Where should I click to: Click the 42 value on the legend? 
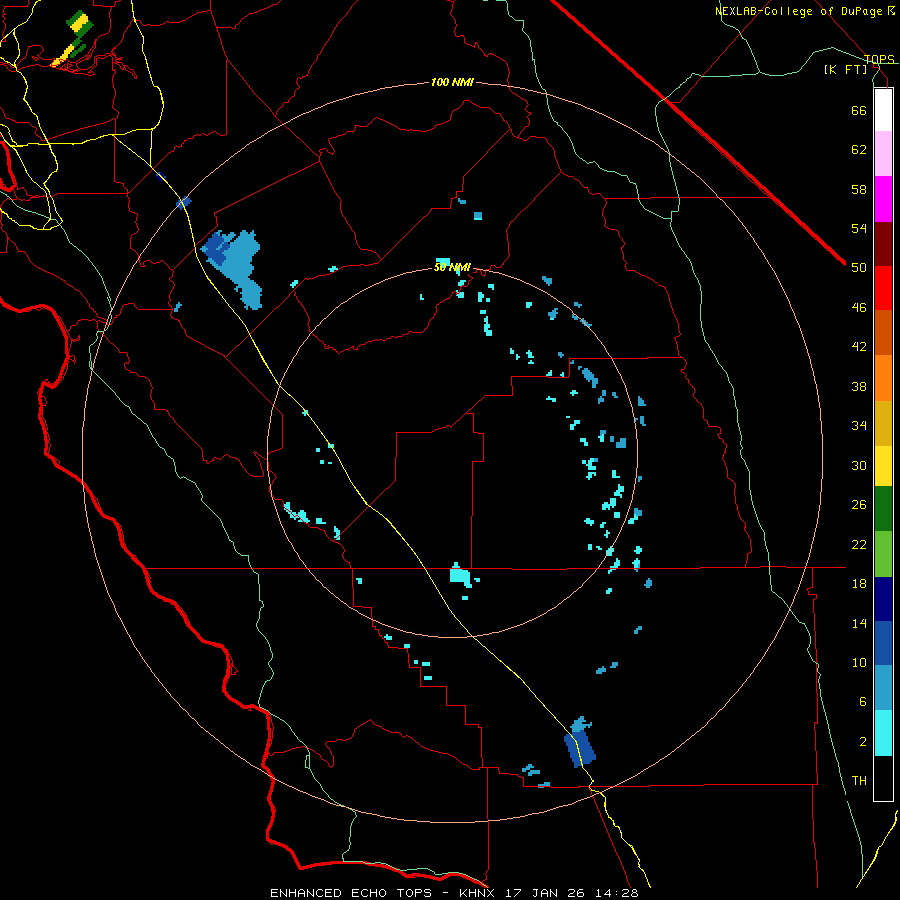(859, 347)
